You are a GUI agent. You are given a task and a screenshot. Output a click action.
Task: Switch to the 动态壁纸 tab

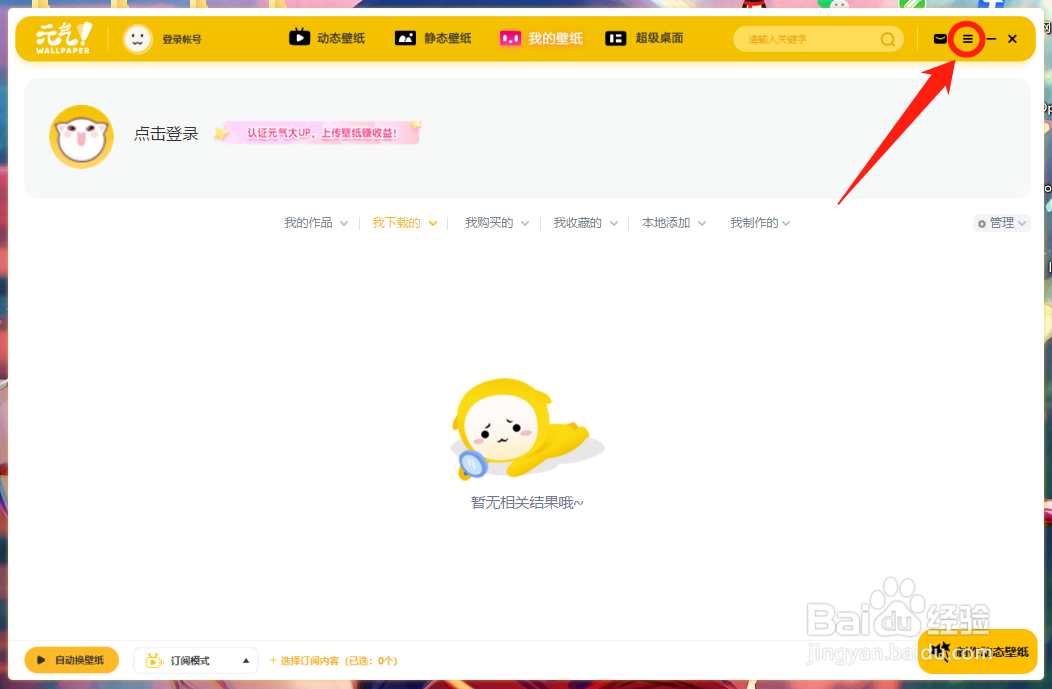[327, 37]
